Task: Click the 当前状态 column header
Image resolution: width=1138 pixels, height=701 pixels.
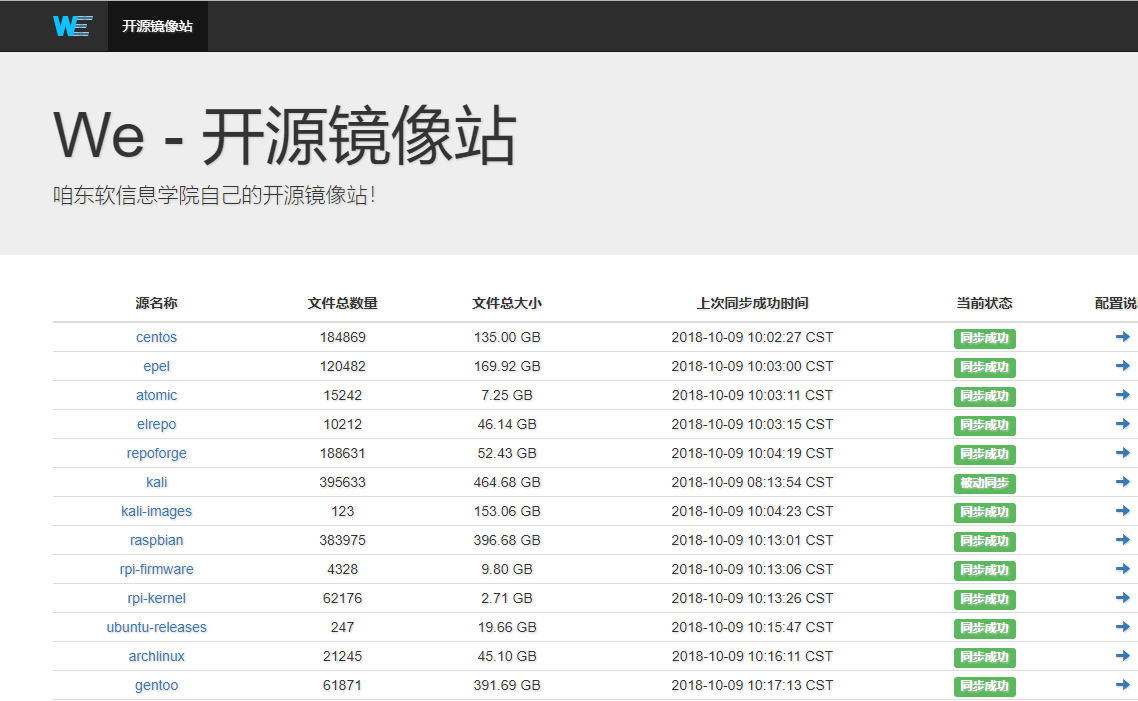Action: [984, 303]
